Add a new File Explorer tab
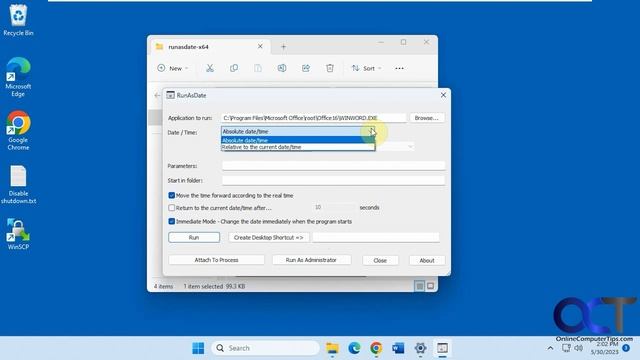The image size is (640, 360). point(283,47)
